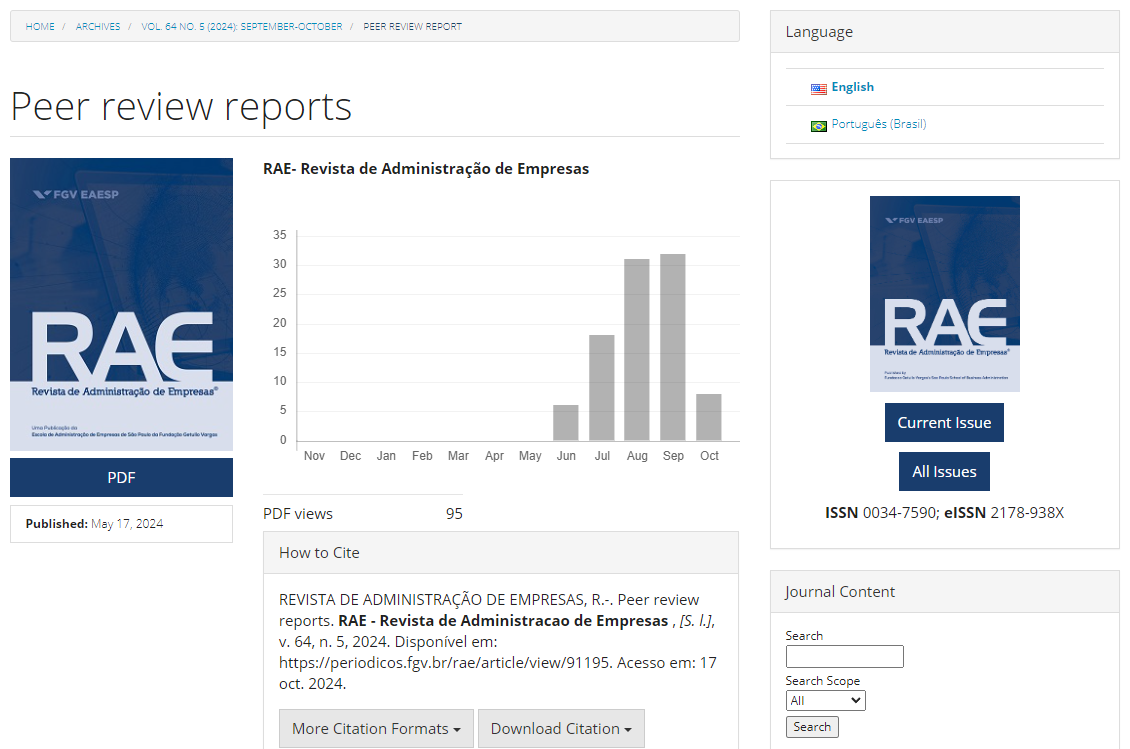
Task: Go to Home in the breadcrumb
Action: point(40,26)
